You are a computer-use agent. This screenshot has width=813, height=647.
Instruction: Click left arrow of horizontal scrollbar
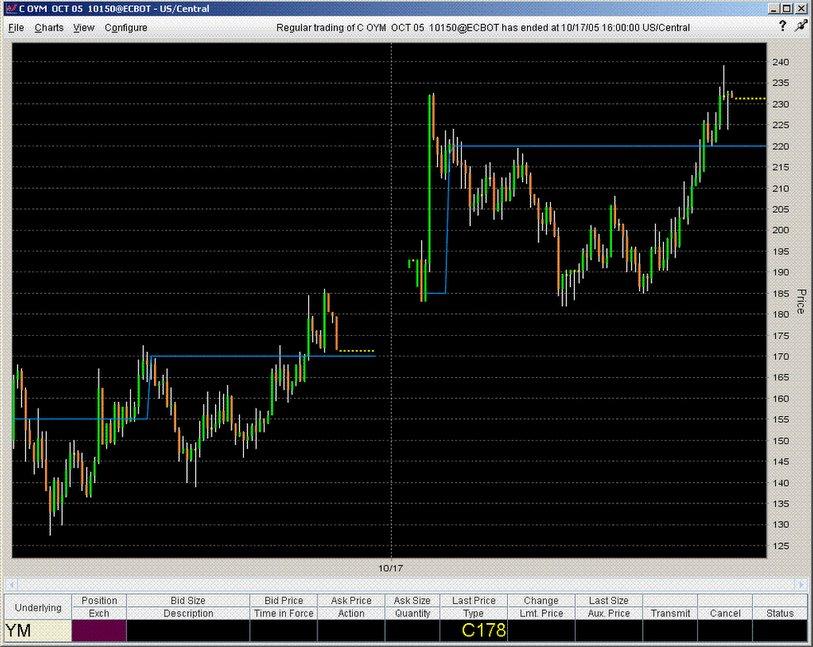coord(10,584)
